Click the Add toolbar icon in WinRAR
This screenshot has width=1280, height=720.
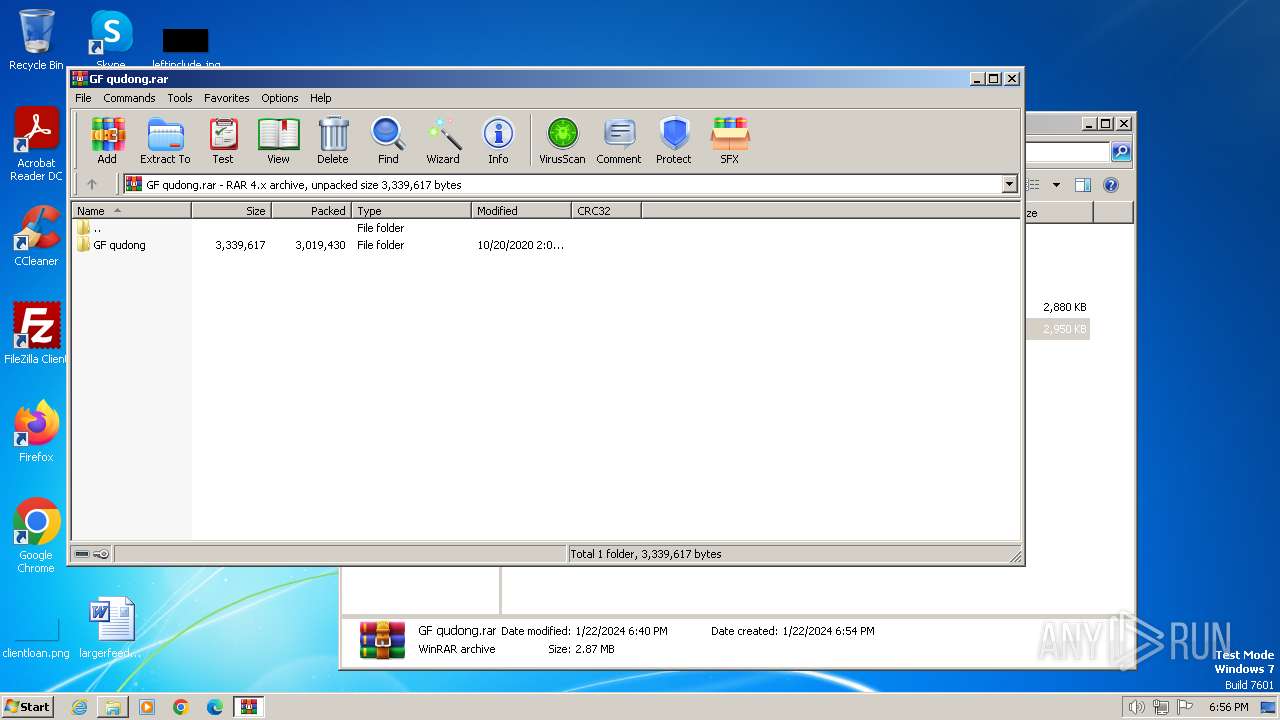tap(107, 141)
